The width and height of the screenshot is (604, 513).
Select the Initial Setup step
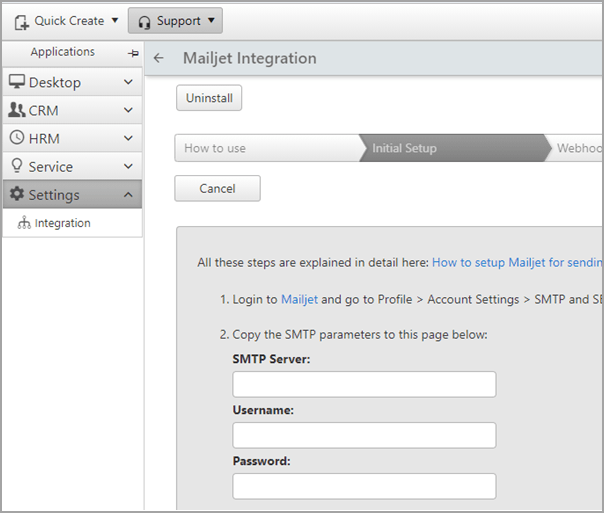coord(455,148)
